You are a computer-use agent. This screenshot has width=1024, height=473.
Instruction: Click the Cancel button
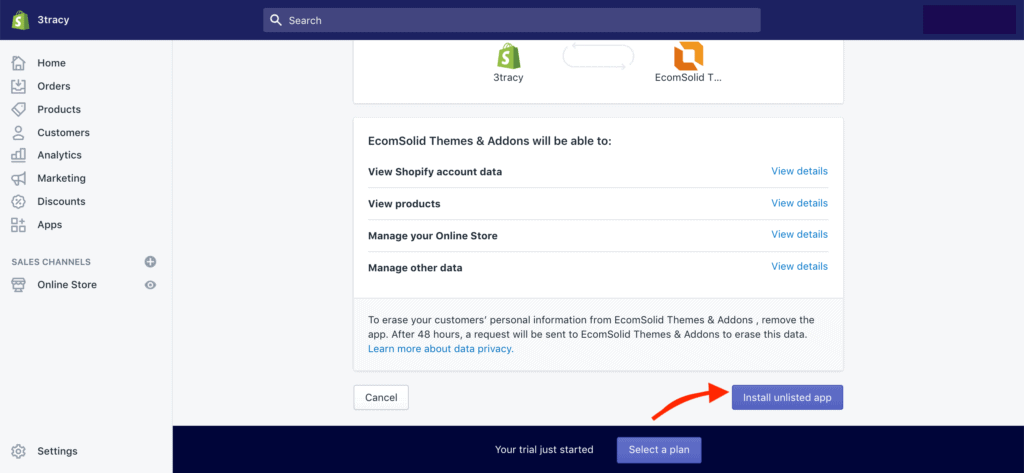point(381,397)
